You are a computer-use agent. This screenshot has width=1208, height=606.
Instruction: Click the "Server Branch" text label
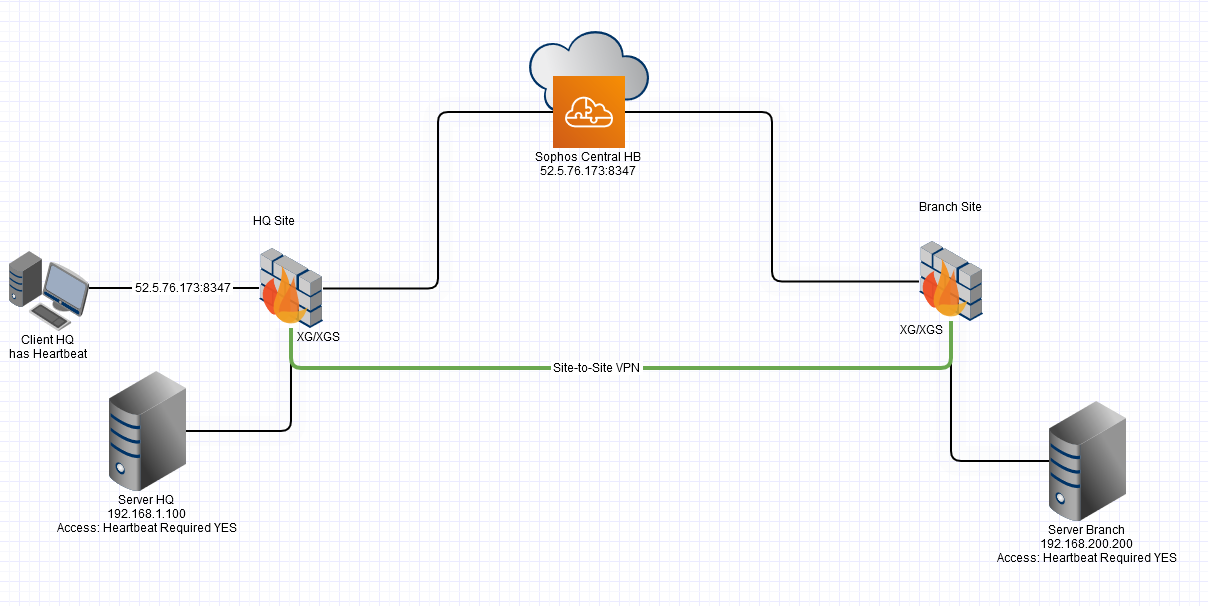click(1087, 530)
